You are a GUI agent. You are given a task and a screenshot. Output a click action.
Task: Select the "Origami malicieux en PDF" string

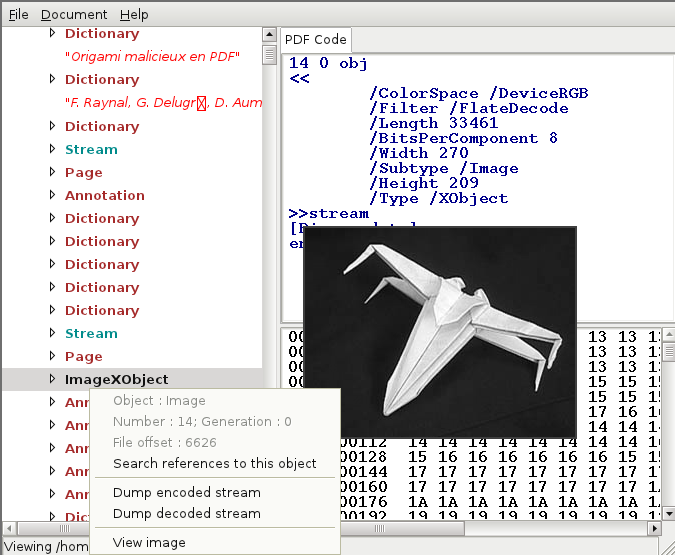tap(152, 56)
